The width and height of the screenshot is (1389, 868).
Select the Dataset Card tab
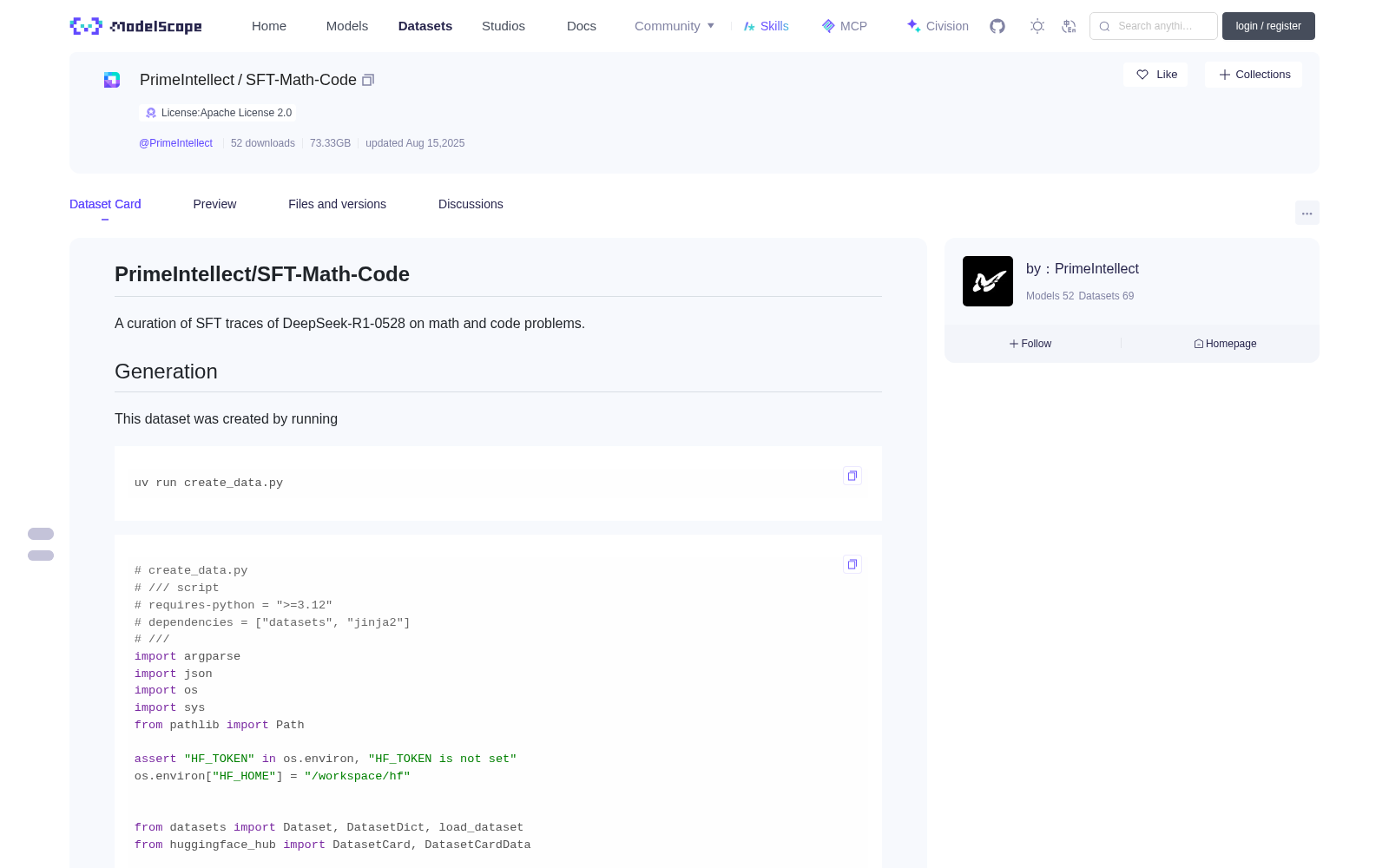pos(105,204)
